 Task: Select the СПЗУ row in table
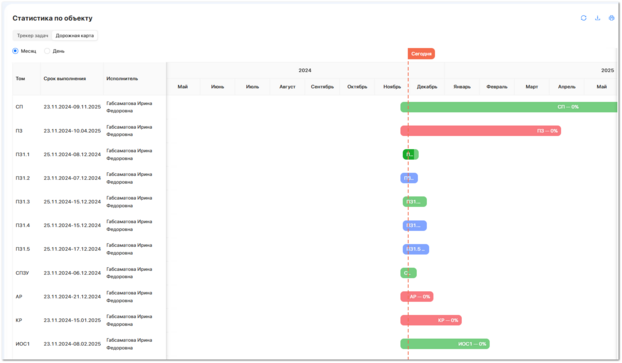(x=89, y=273)
